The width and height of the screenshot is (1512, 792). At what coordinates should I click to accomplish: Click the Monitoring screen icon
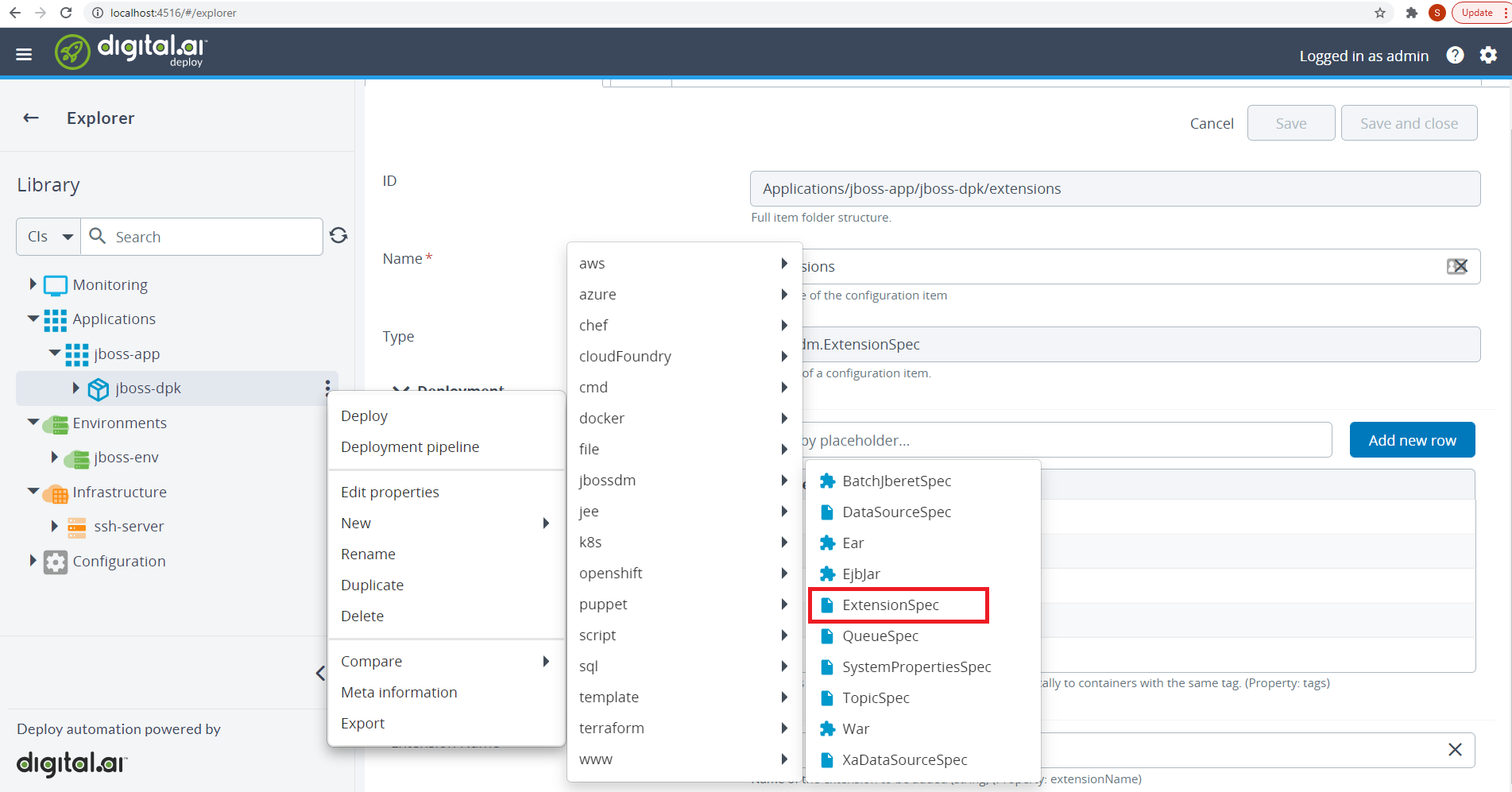coord(56,285)
